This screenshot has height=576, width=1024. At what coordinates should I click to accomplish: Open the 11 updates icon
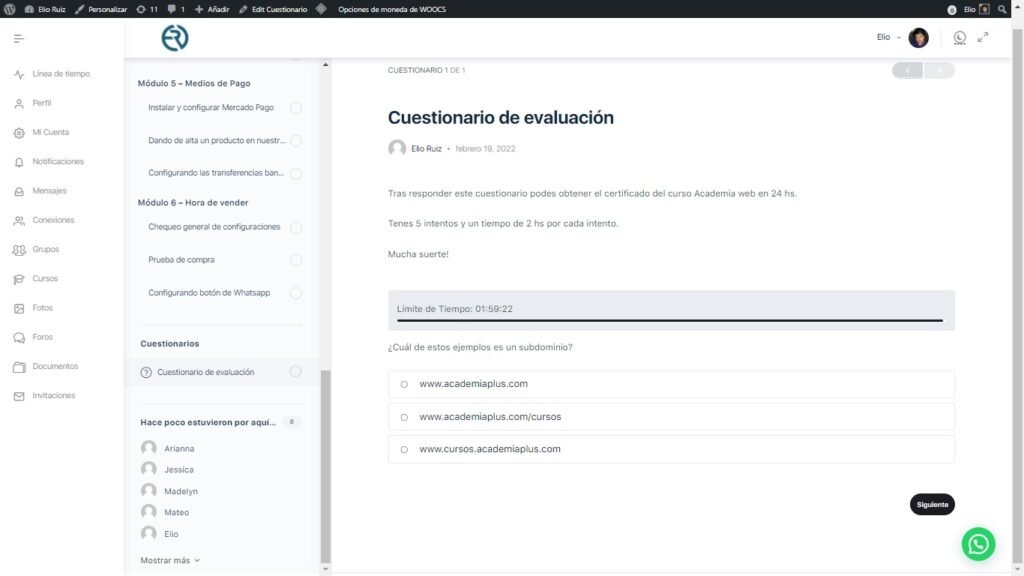coord(147,9)
